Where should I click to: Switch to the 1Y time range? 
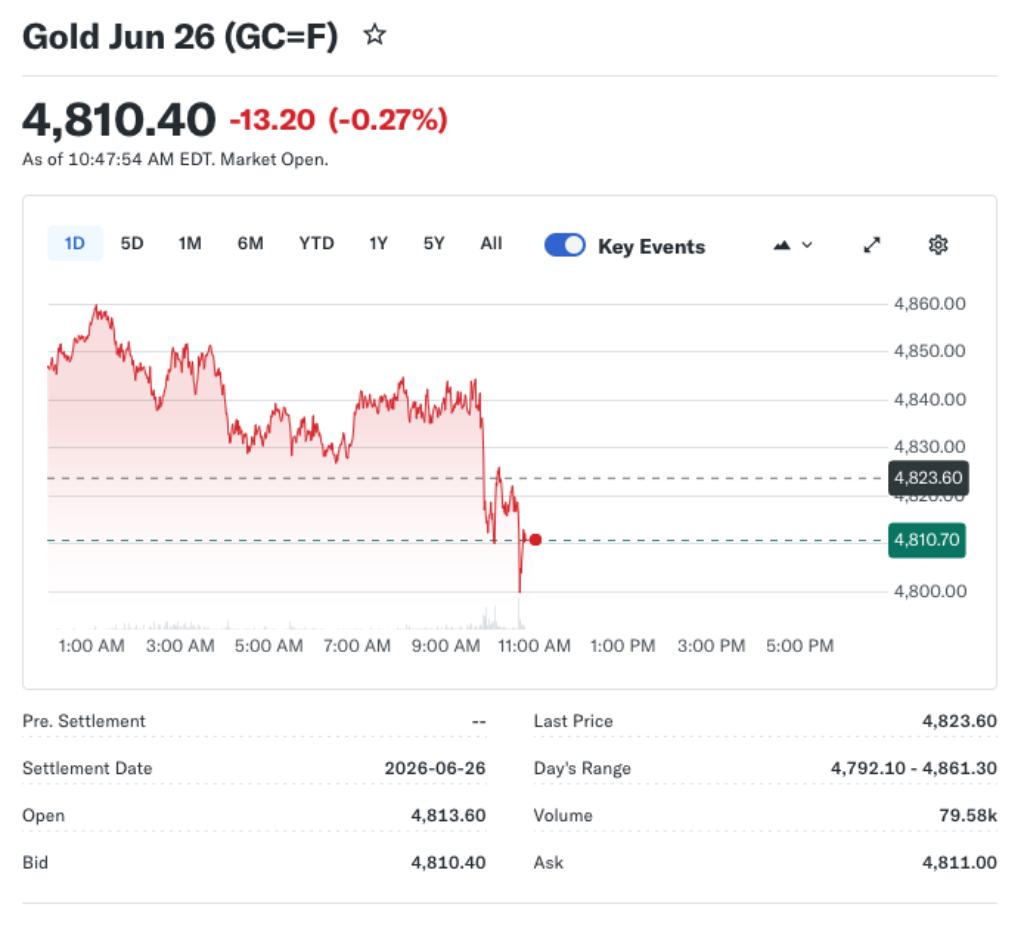pos(378,243)
